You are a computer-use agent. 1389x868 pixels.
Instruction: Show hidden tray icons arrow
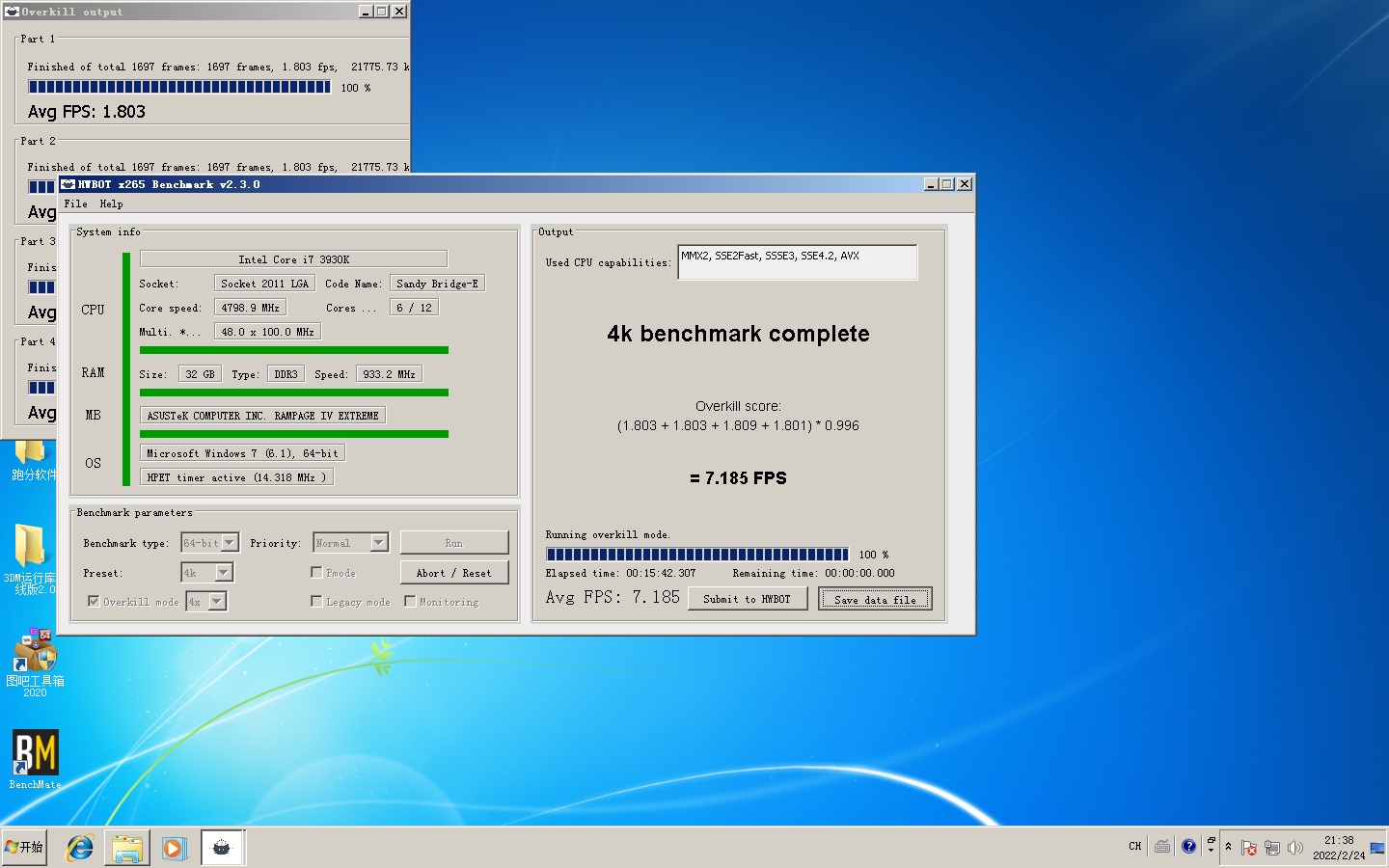pos(1228,847)
